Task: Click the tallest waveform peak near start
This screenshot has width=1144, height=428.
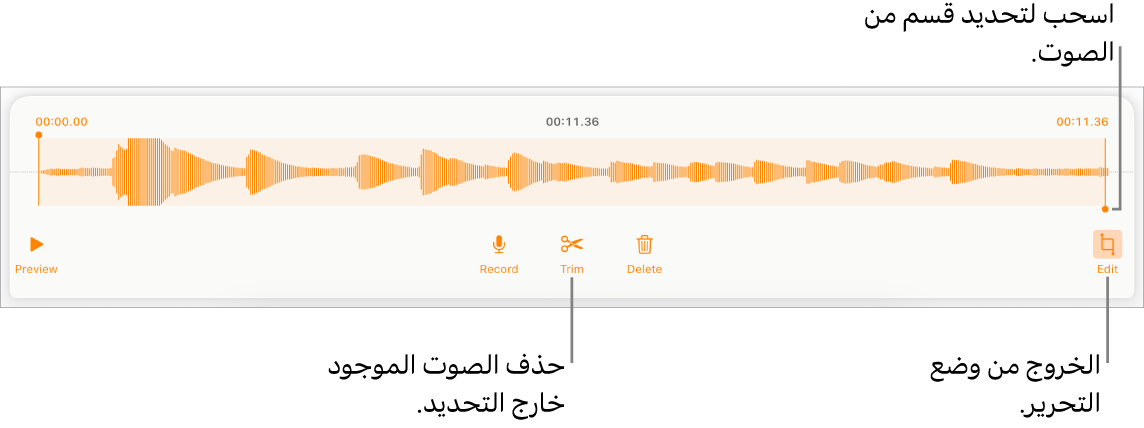Action: (x=142, y=172)
